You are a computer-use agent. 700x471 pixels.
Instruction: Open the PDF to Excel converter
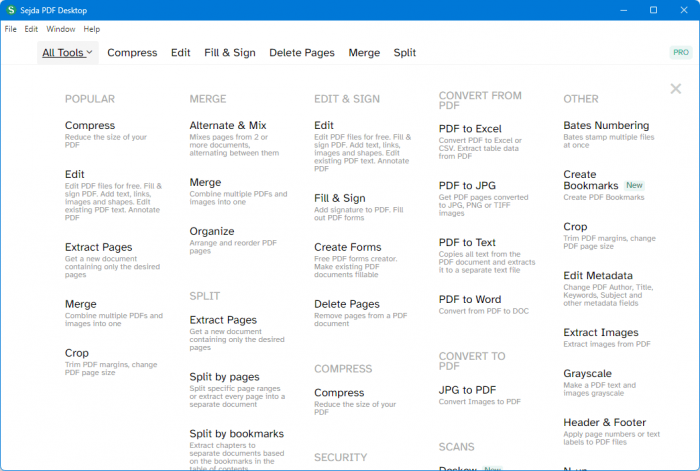(x=470, y=129)
